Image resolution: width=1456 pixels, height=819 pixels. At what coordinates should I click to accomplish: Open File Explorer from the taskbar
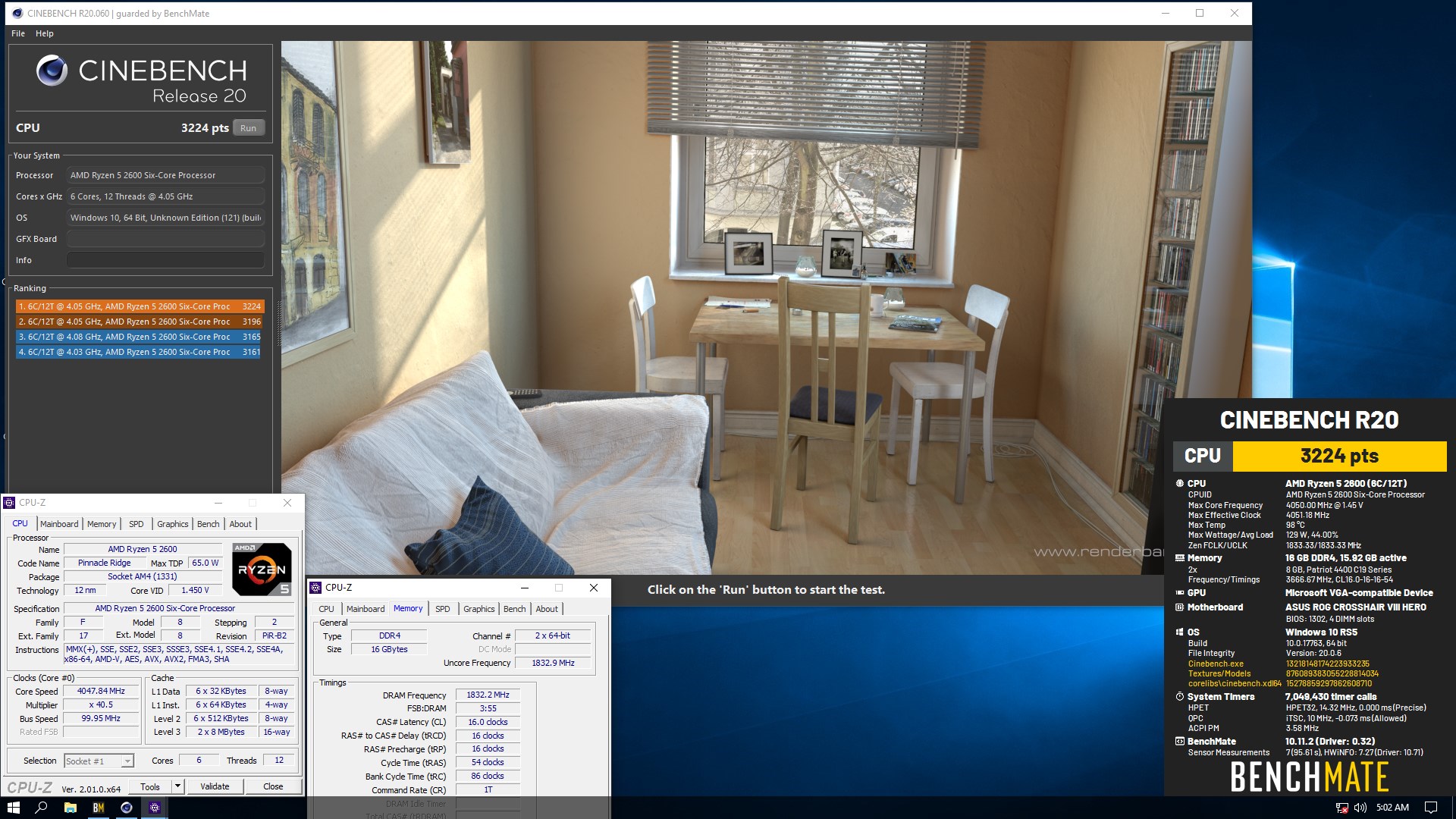coord(70,808)
